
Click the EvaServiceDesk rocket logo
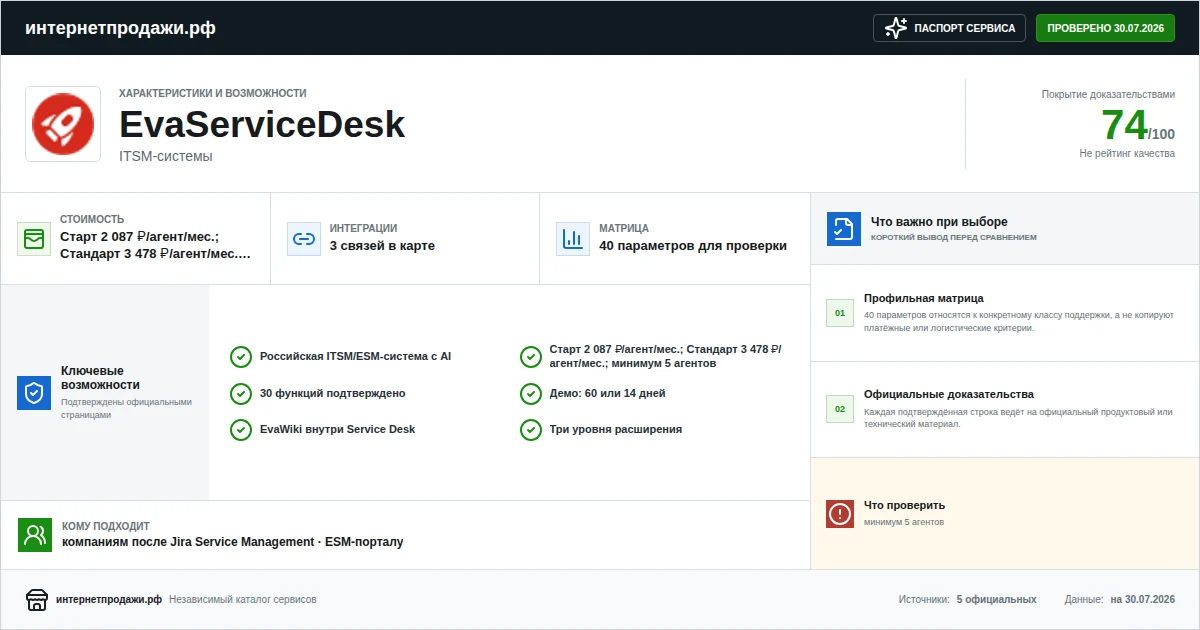[63, 124]
